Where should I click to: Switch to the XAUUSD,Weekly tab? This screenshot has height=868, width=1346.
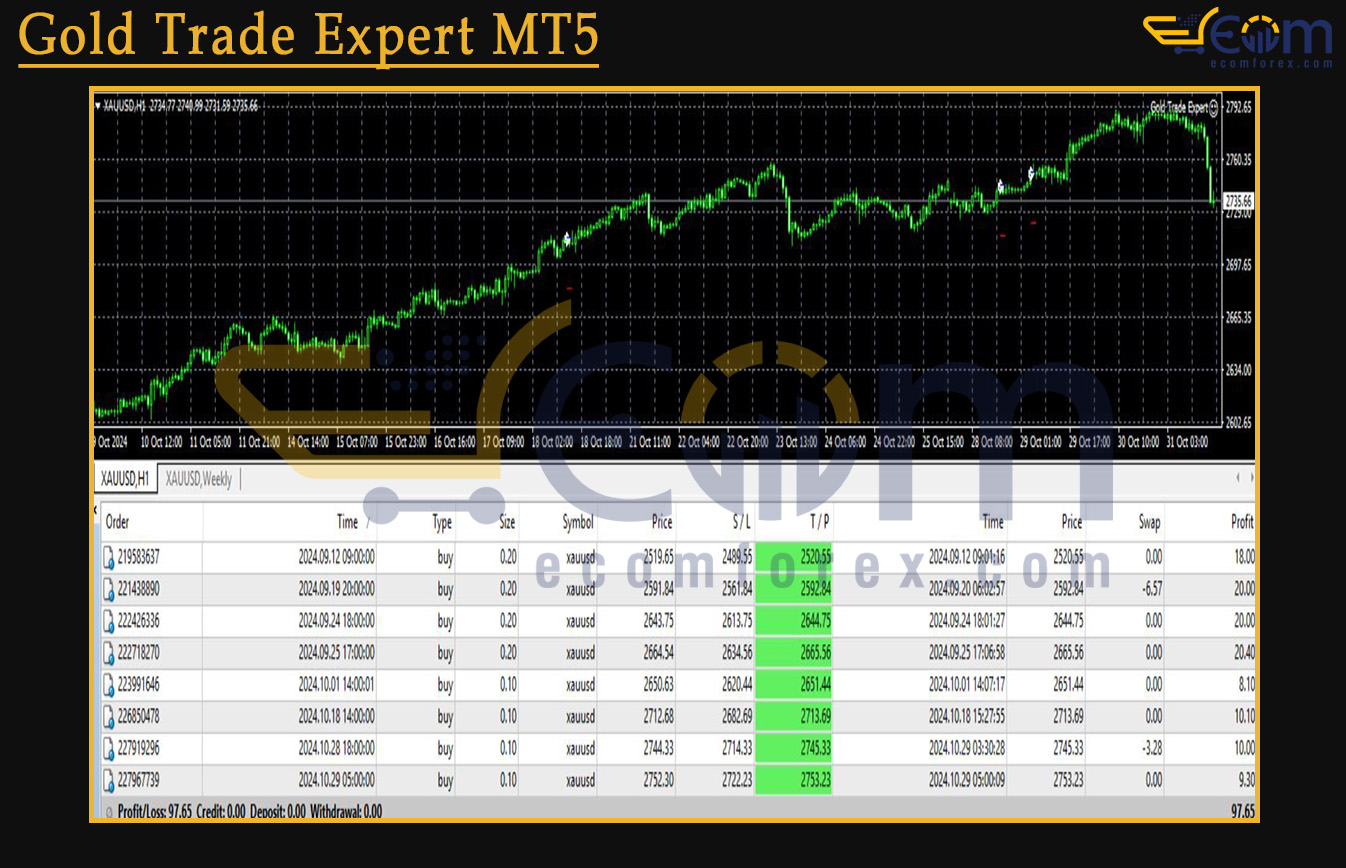pos(198,479)
